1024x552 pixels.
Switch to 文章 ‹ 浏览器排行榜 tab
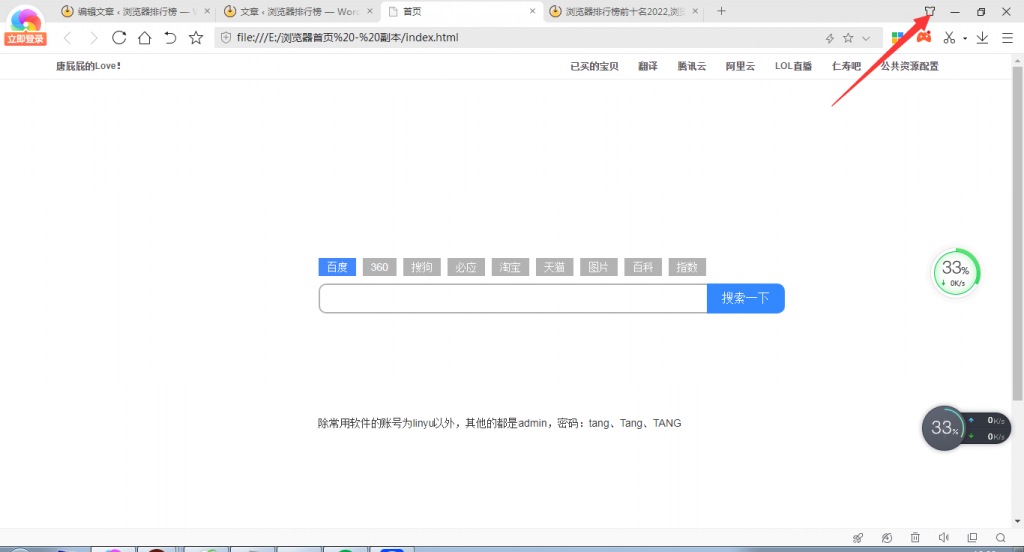[298, 12]
